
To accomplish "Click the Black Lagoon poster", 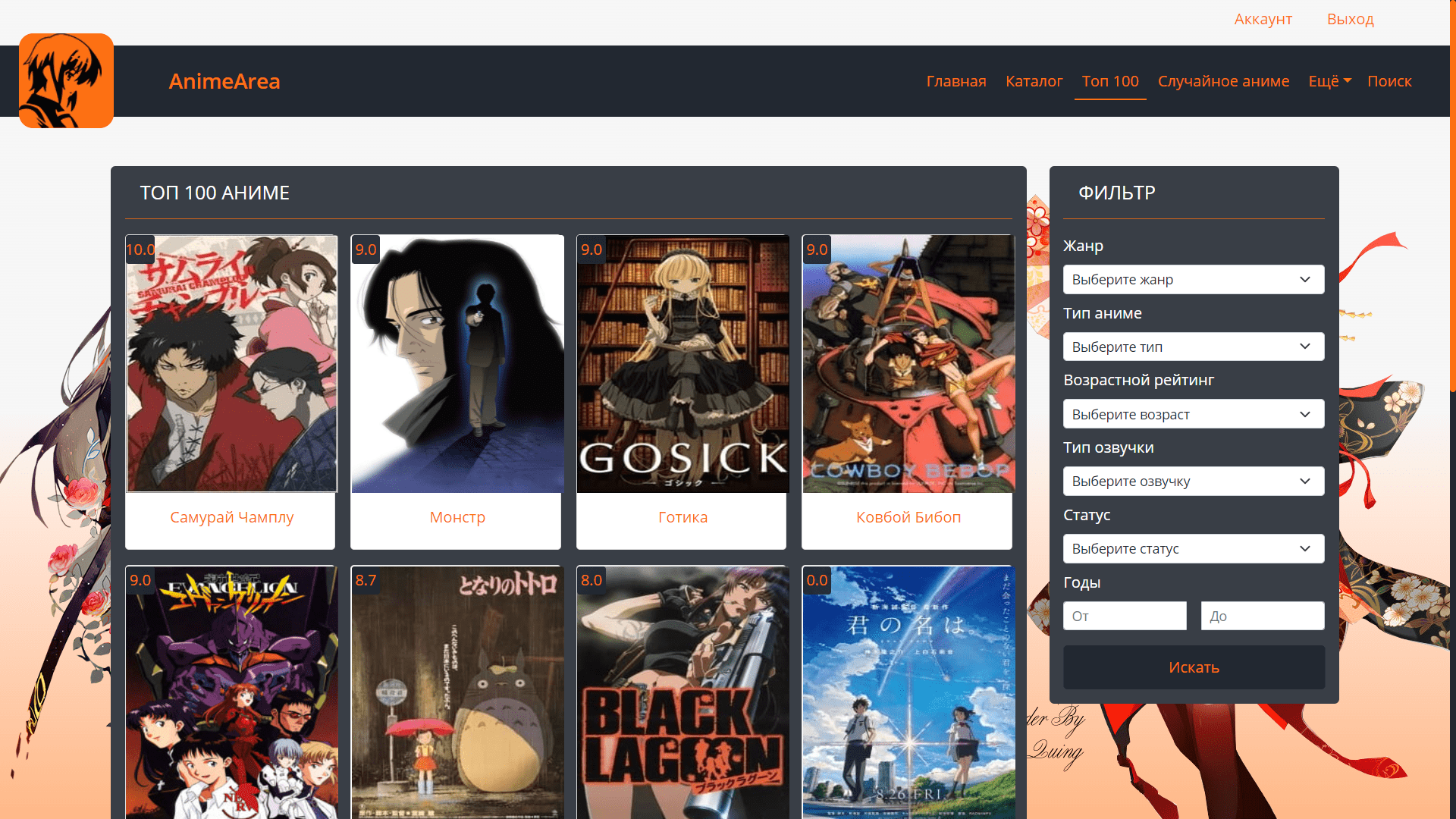I will click(682, 692).
